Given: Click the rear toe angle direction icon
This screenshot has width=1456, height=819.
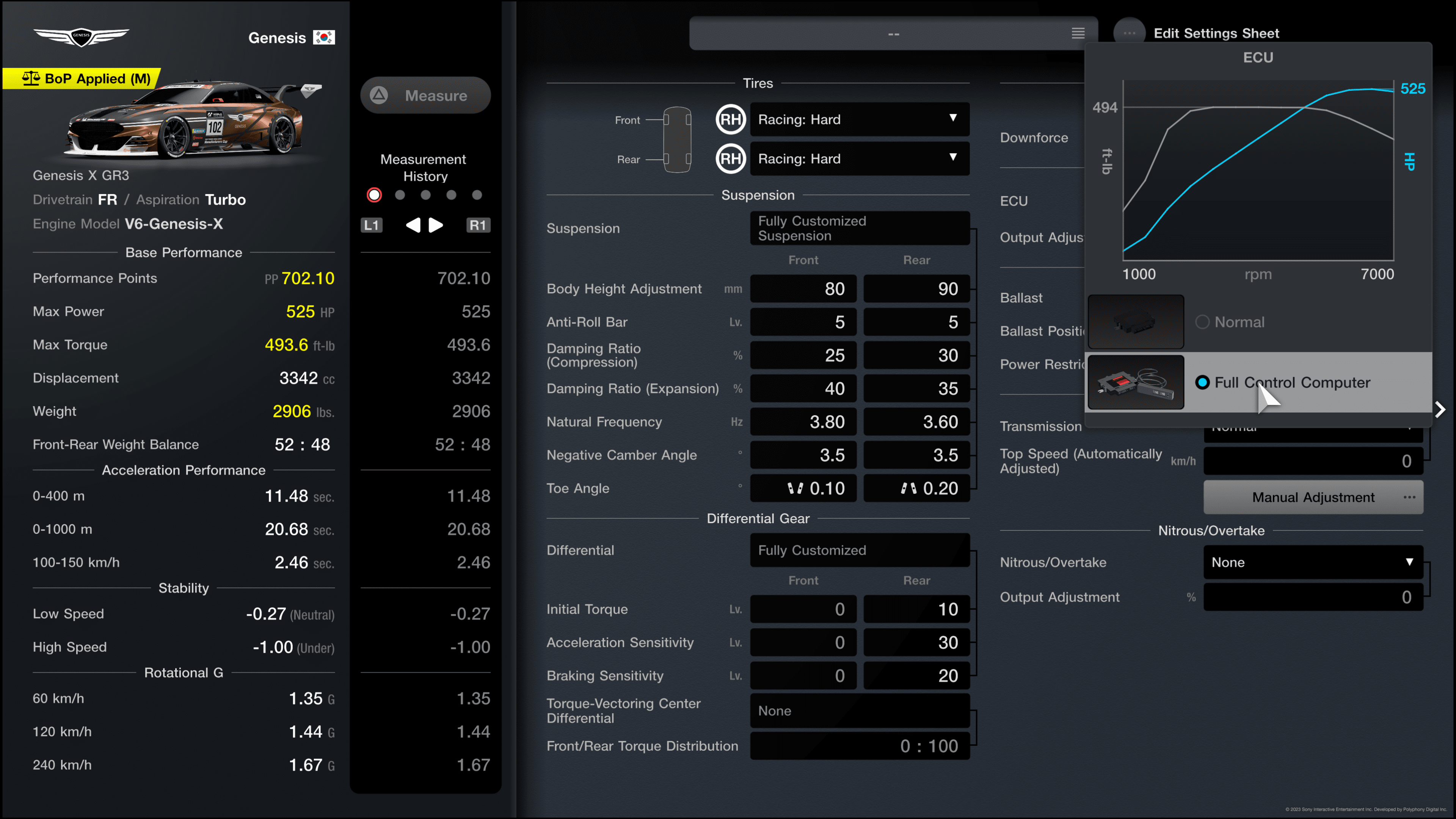Looking at the screenshot, I should pyautogui.click(x=908, y=488).
